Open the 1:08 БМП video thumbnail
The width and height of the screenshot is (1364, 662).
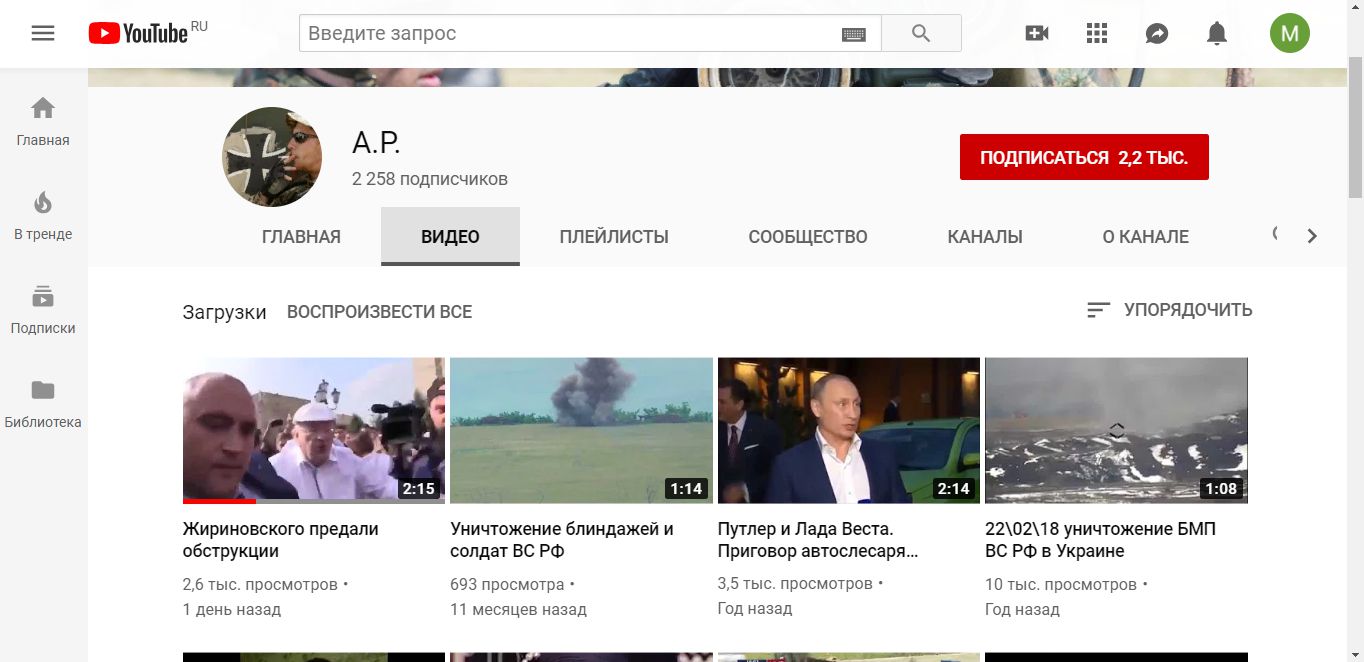[1116, 430]
